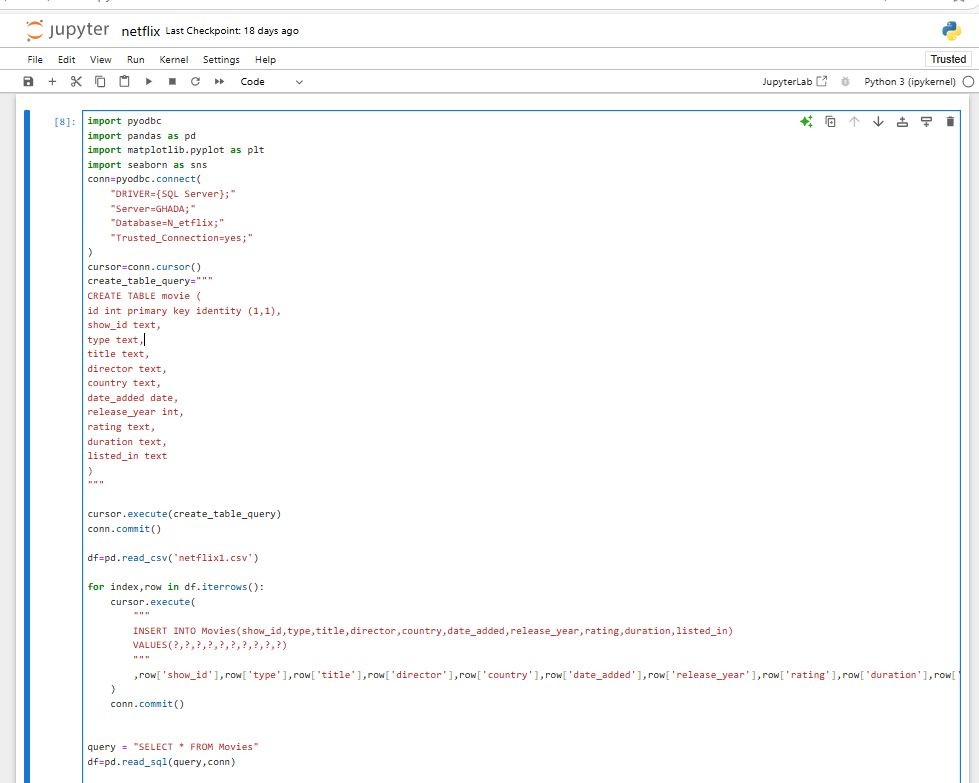979x783 pixels.
Task: Click the "Database=N_etflix;" string
Action: [x=167, y=223]
